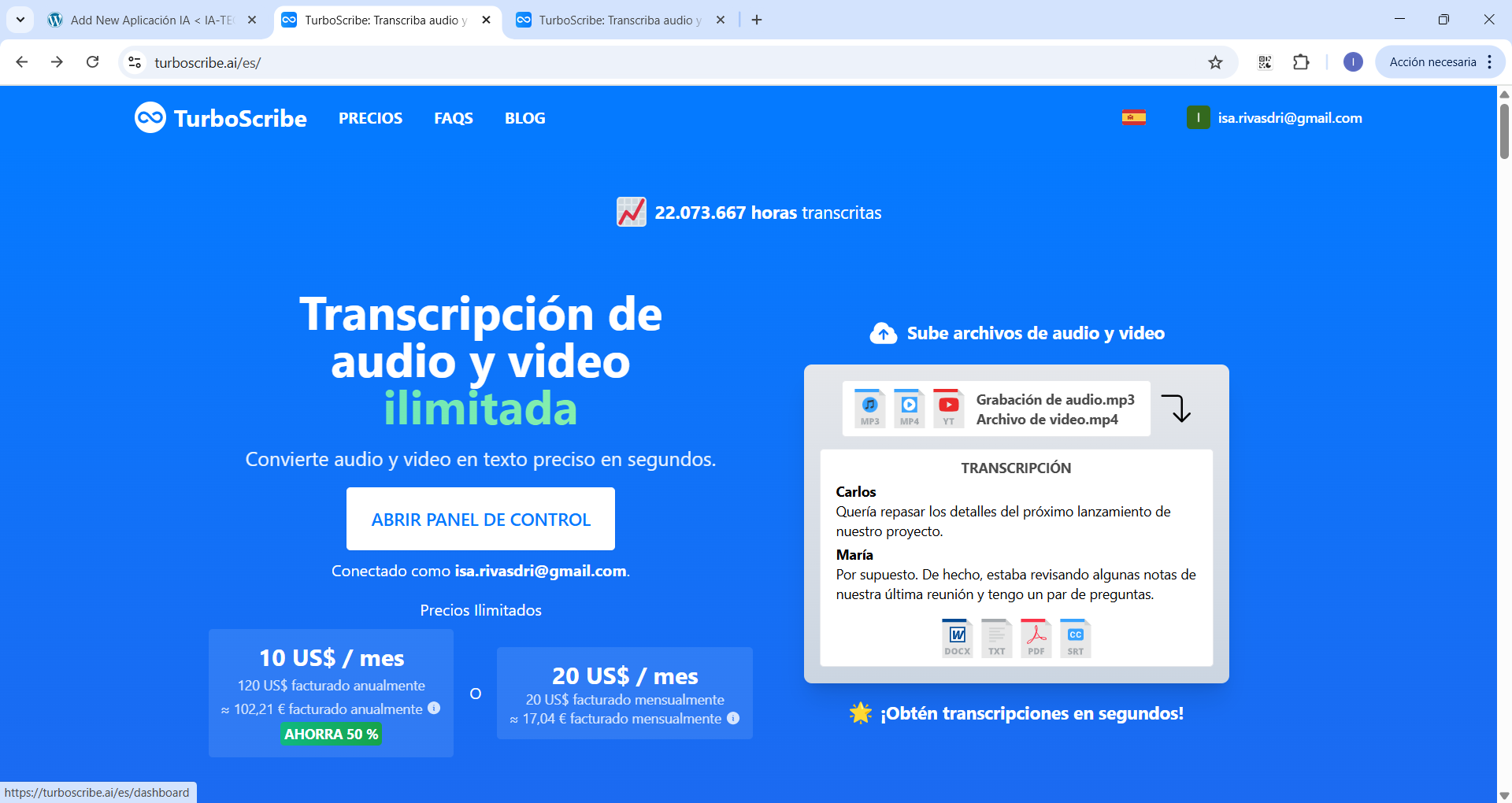This screenshot has height=803, width=1512.
Task: Click info icon beside 17,04 € monthly price
Action: (x=733, y=718)
